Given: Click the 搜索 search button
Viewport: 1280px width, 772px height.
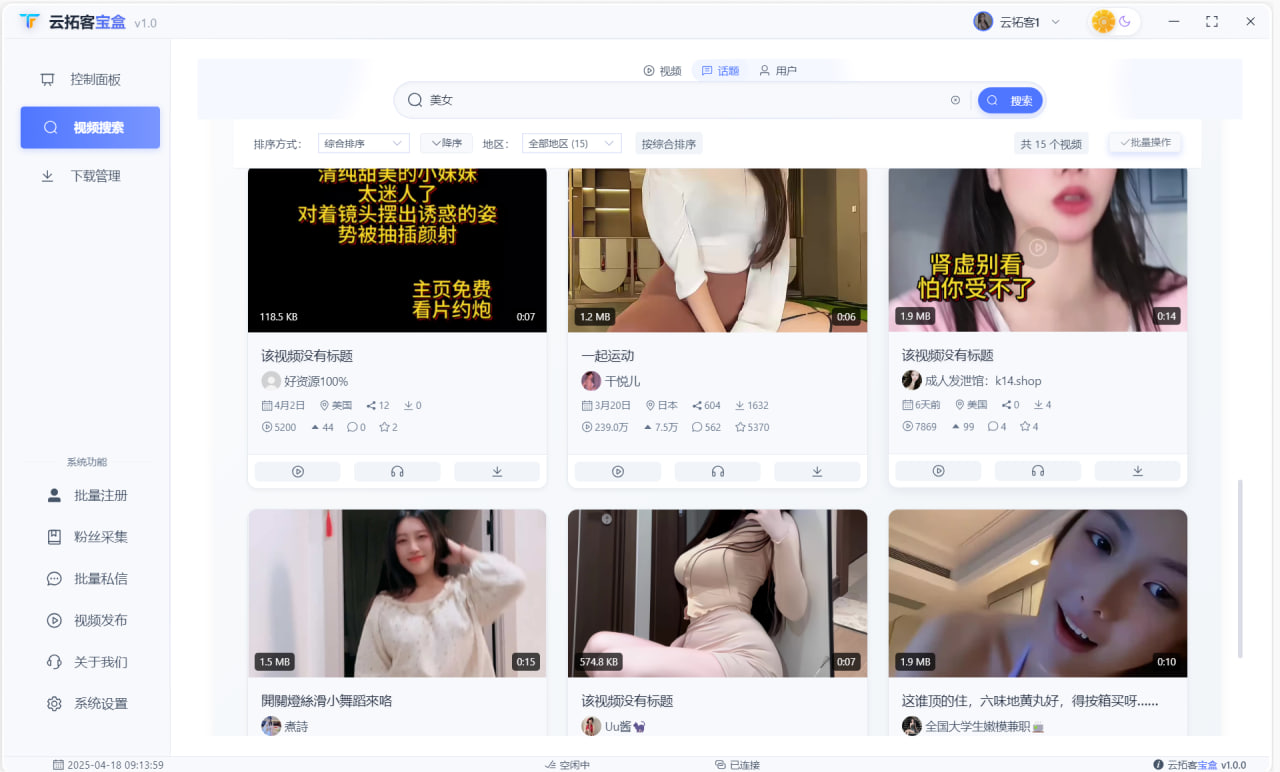Looking at the screenshot, I should click(1010, 100).
